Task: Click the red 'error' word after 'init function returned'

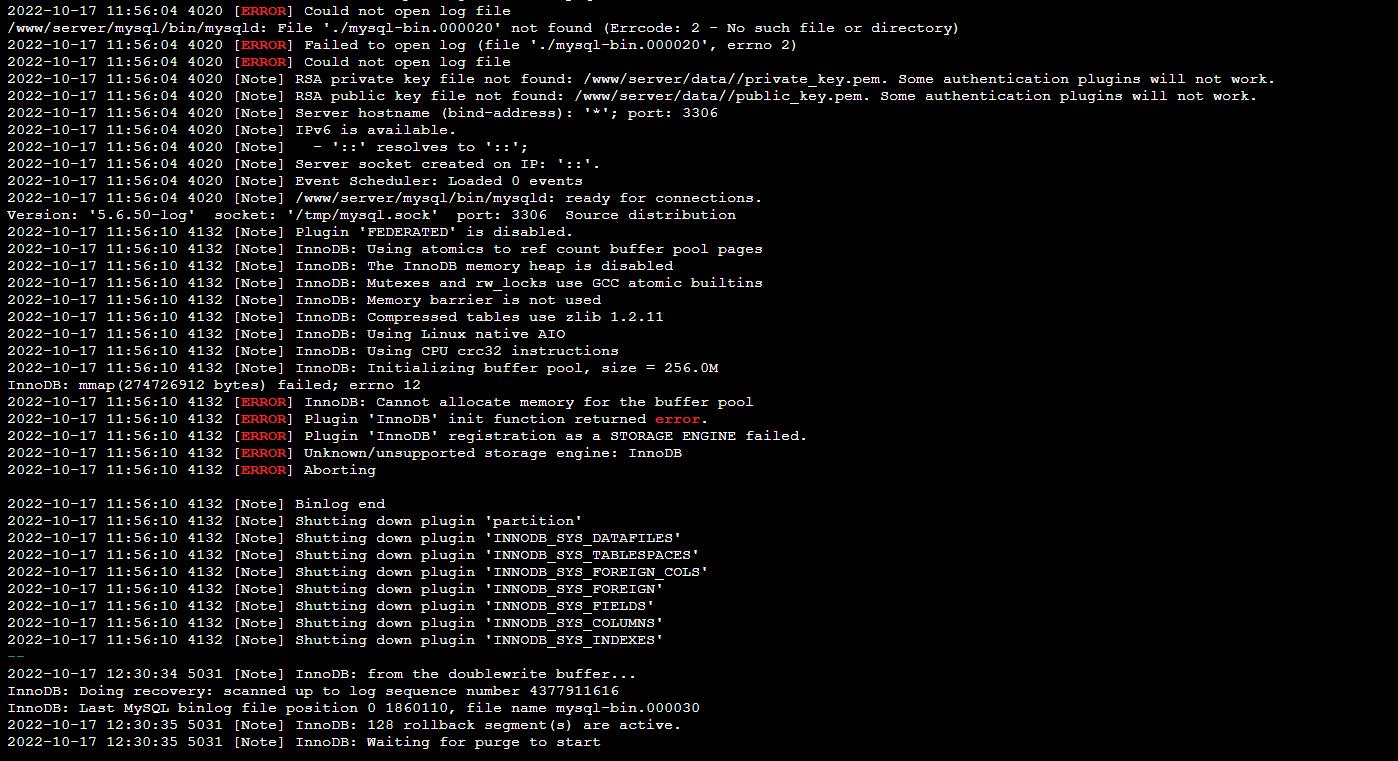Action: pyautogui.click(x=681, y=419)
